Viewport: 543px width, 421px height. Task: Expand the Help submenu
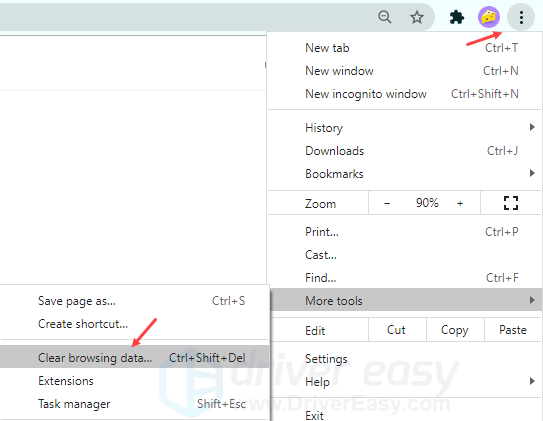(404, 382)
